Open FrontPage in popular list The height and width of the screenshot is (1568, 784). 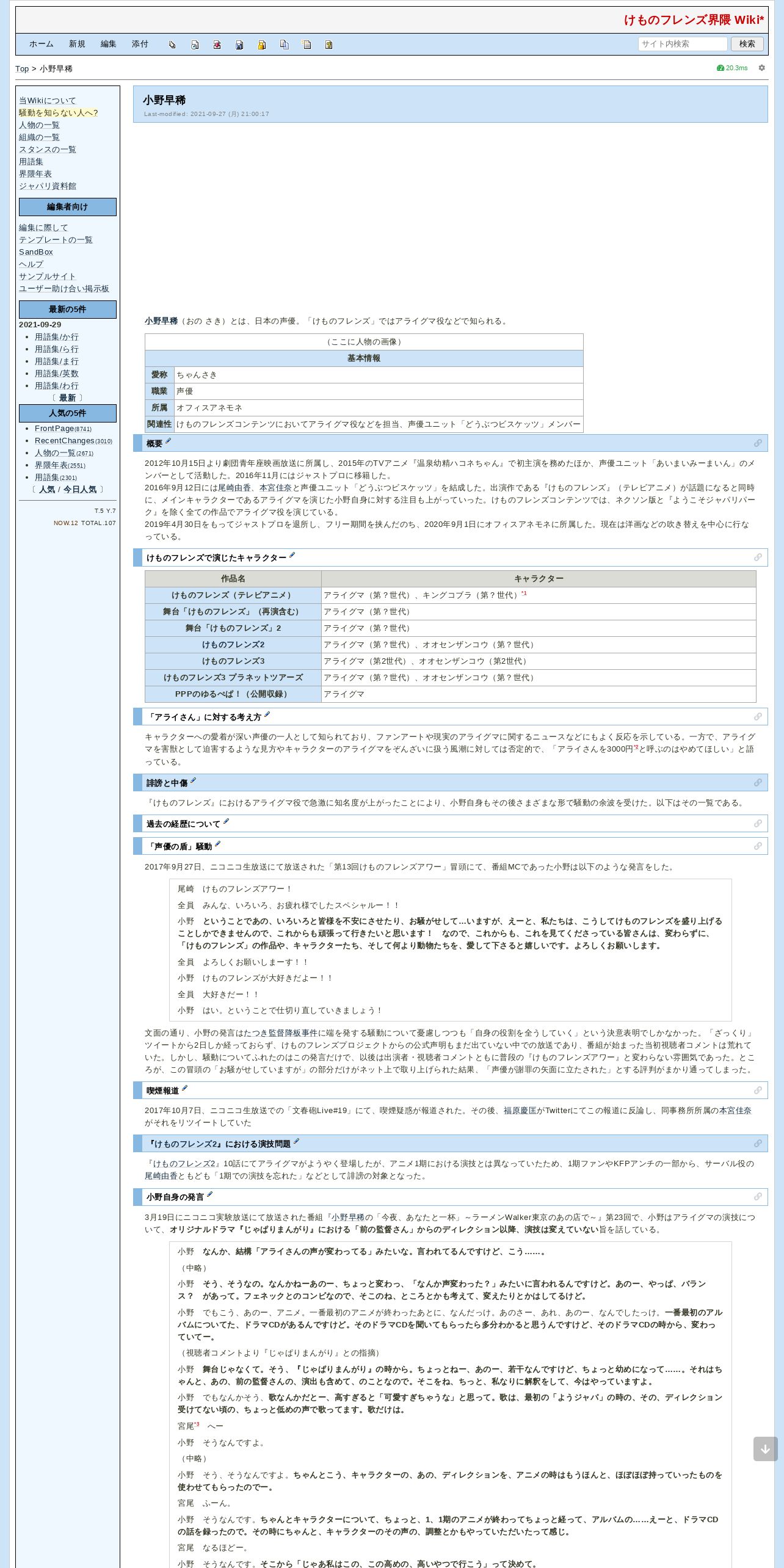pos(54,429)
